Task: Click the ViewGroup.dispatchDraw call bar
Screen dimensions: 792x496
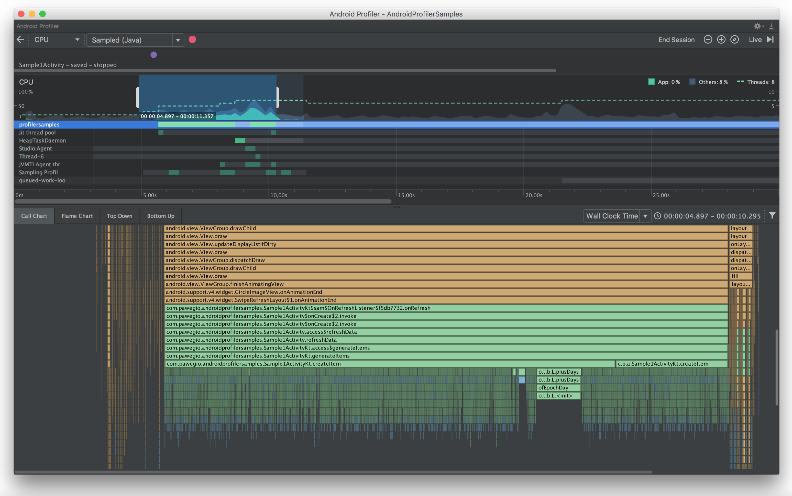Action: (446, 260)
